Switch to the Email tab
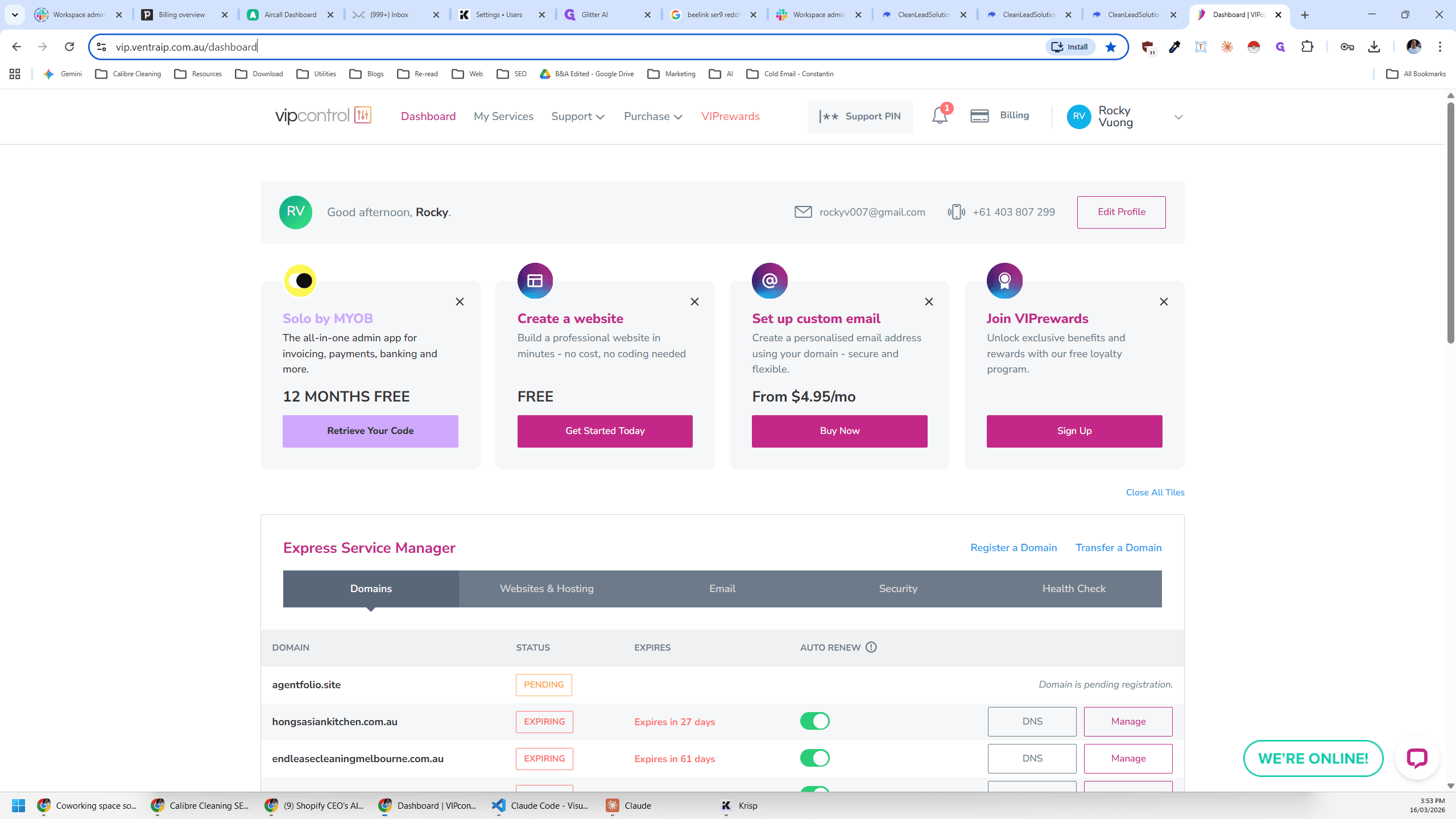The height and width of the screenshot is (819, 1456). 722,589
